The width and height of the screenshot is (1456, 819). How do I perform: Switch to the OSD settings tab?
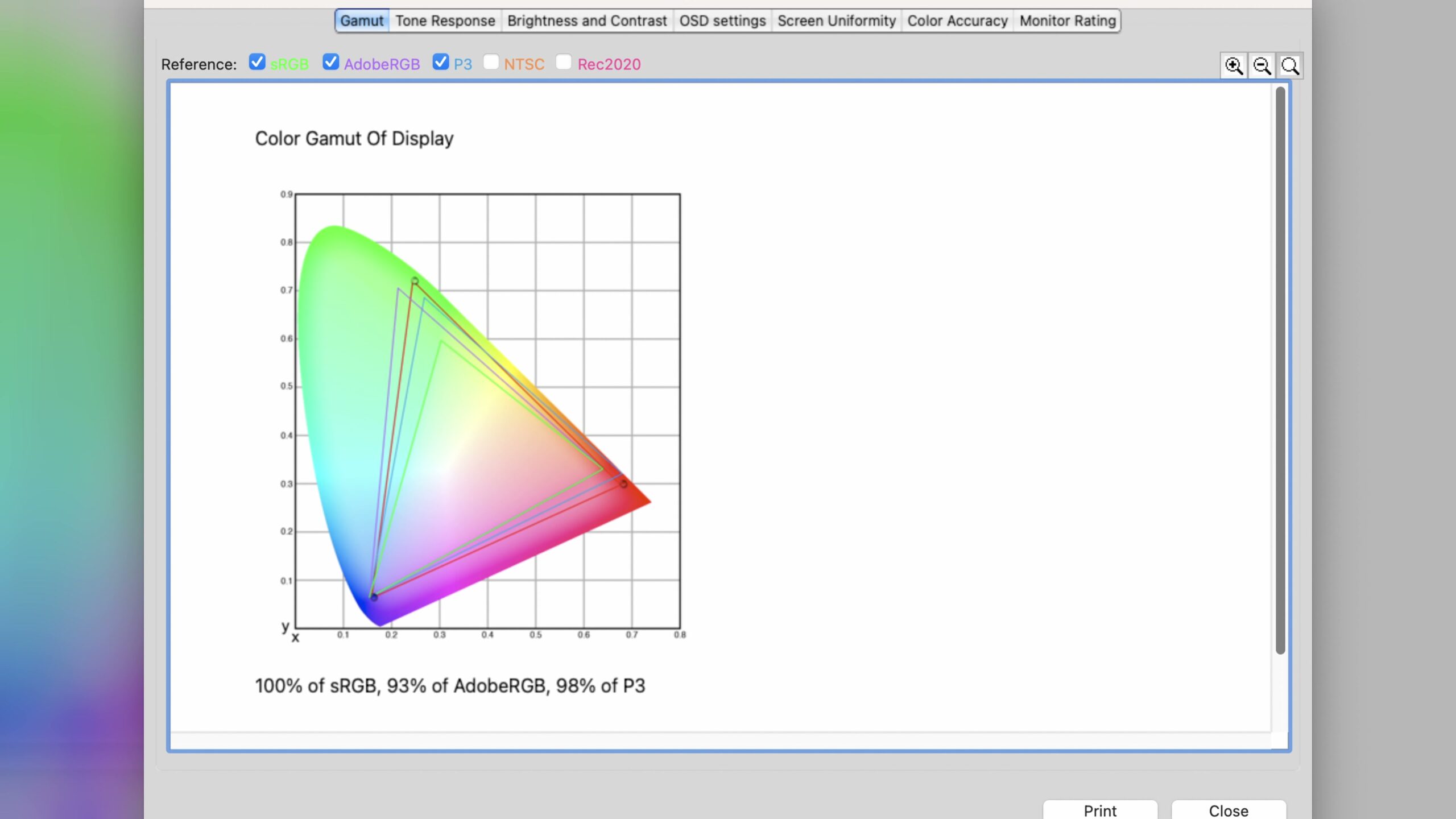(722, 21)
